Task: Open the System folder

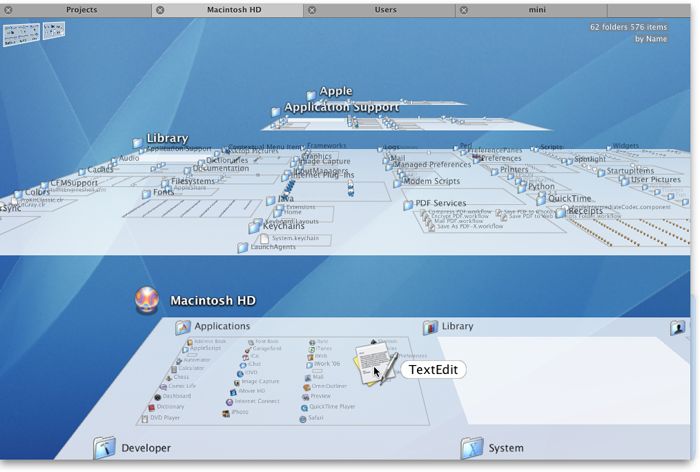Action: point(472,448)
